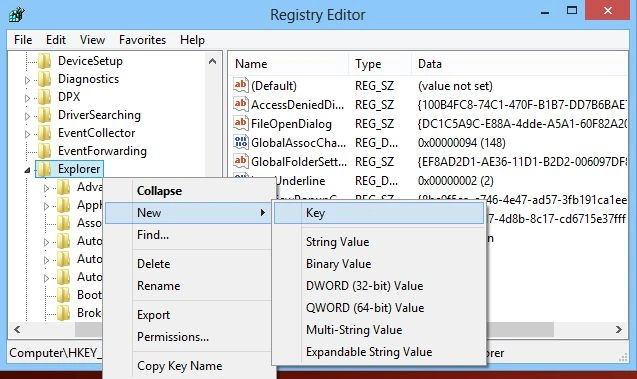Screen dimensions: 637x379
Task: Expand the EventCollector key
Action: coord(28,134)
